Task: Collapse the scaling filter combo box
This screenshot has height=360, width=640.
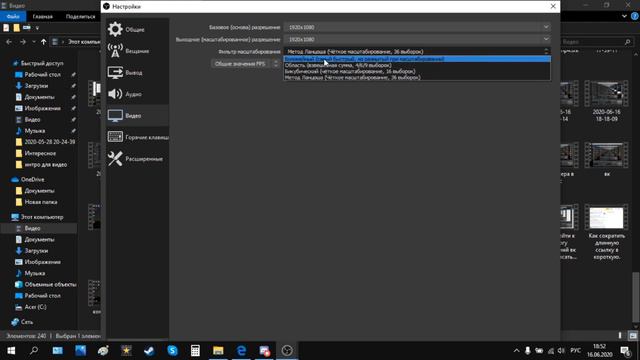Action: (x=417, y=51)
